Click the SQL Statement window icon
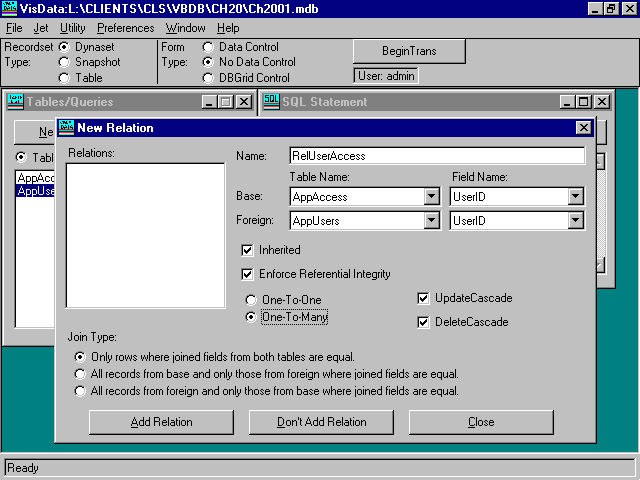640x480 pixels. tap(271, 101)
